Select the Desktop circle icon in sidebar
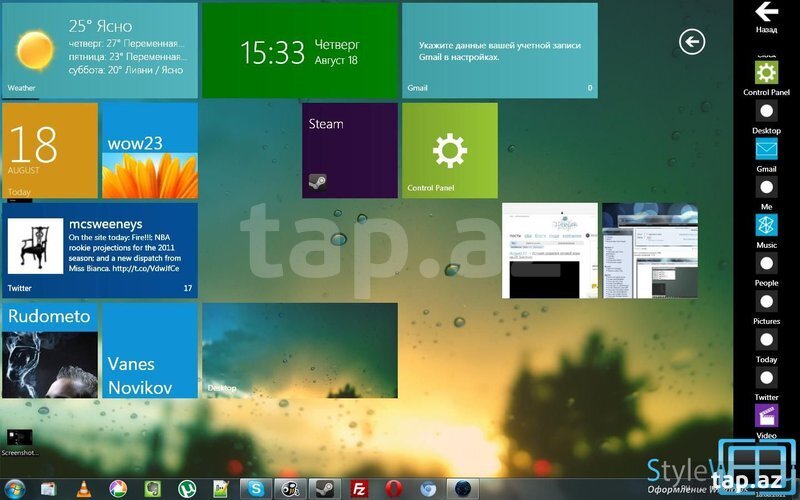Screen dimensions: 800x500 [766, 111]
